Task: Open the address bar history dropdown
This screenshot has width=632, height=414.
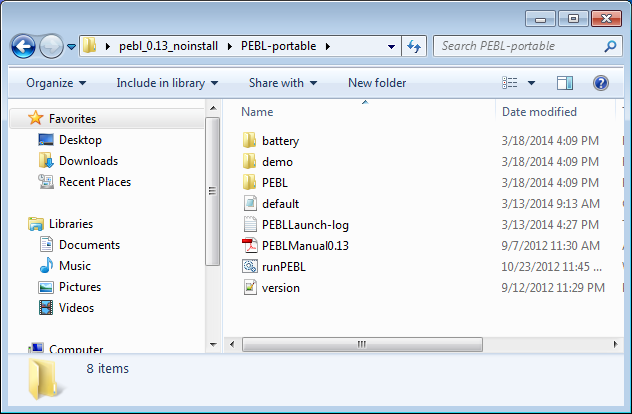Action: (391, 47)
